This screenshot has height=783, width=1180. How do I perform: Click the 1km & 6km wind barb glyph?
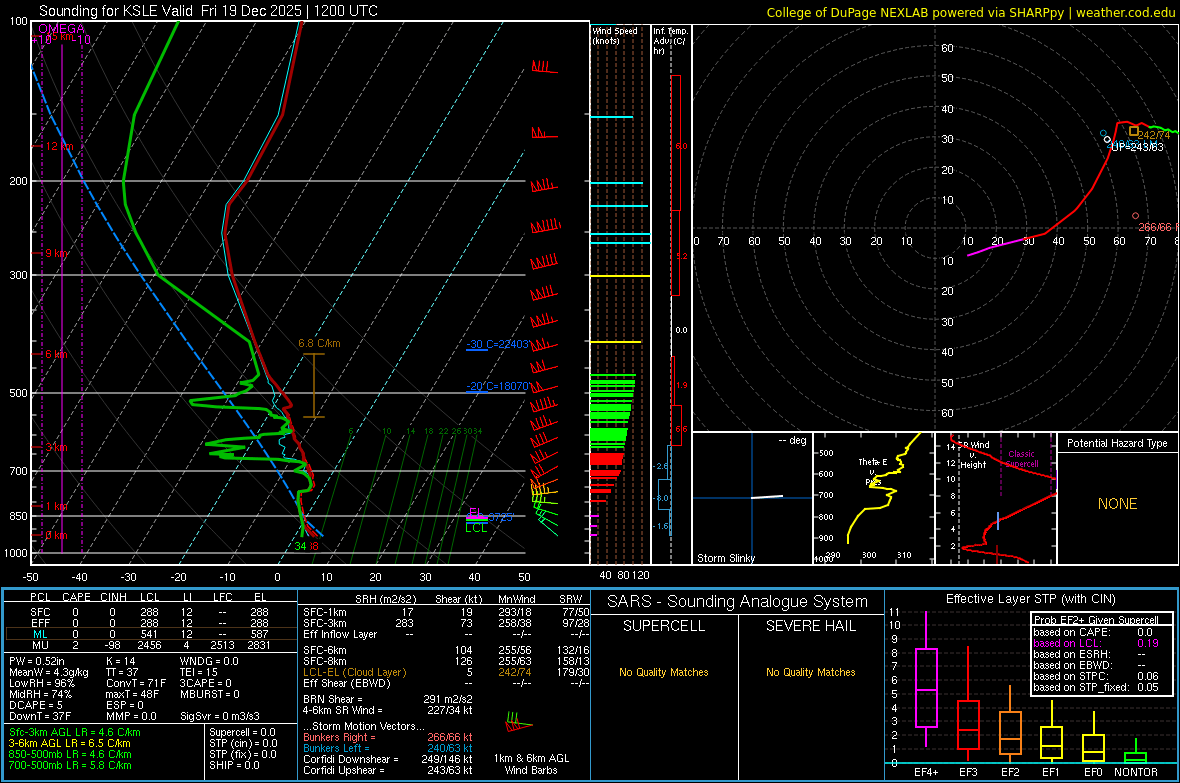(518, 723)
